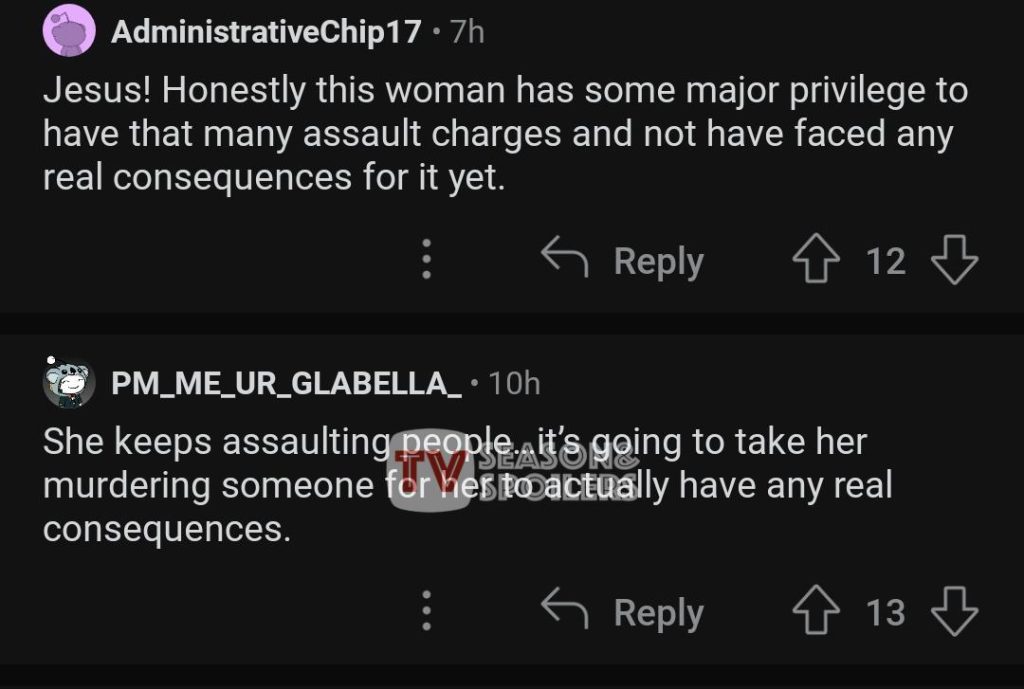Click the 7h timestamp
Screen dimensions: 1024x689
466,32
